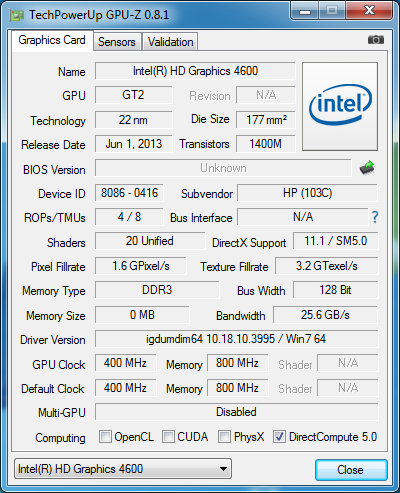Click the GPU Clock row Shader N/A field

348,363
